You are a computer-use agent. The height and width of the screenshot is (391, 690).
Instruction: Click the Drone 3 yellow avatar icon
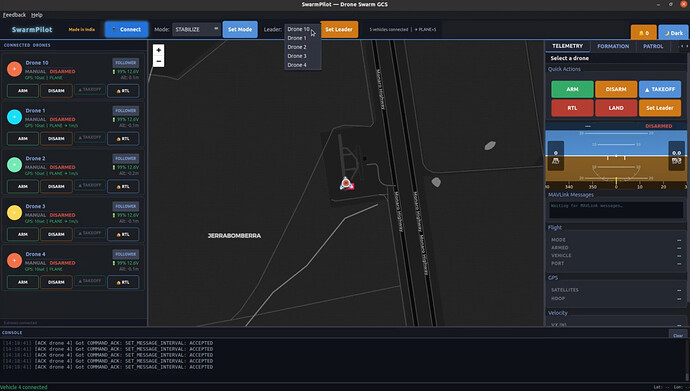15,212
